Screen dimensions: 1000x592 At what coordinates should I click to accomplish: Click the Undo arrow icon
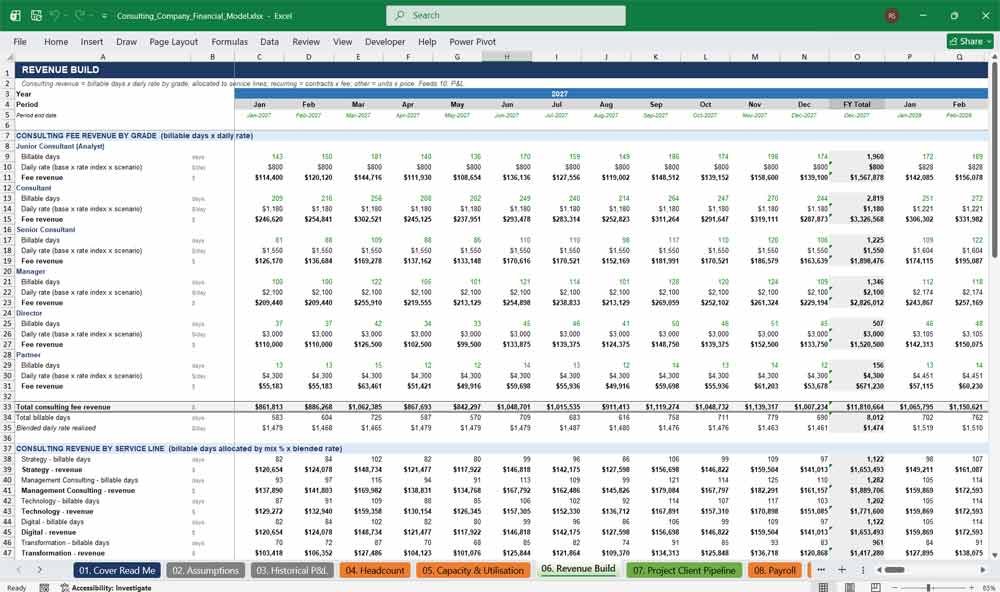coord(55,15)
